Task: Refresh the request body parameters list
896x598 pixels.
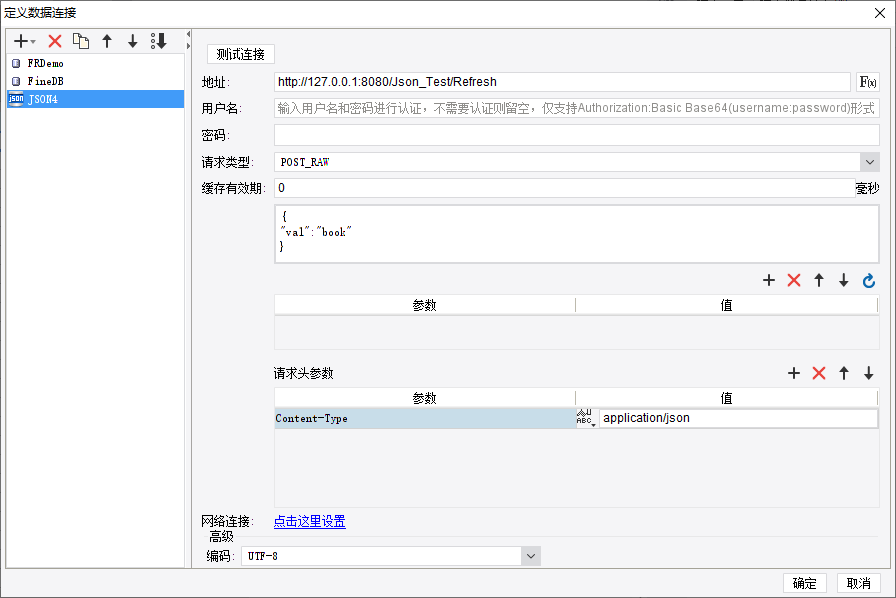Action: pos(869,280)
